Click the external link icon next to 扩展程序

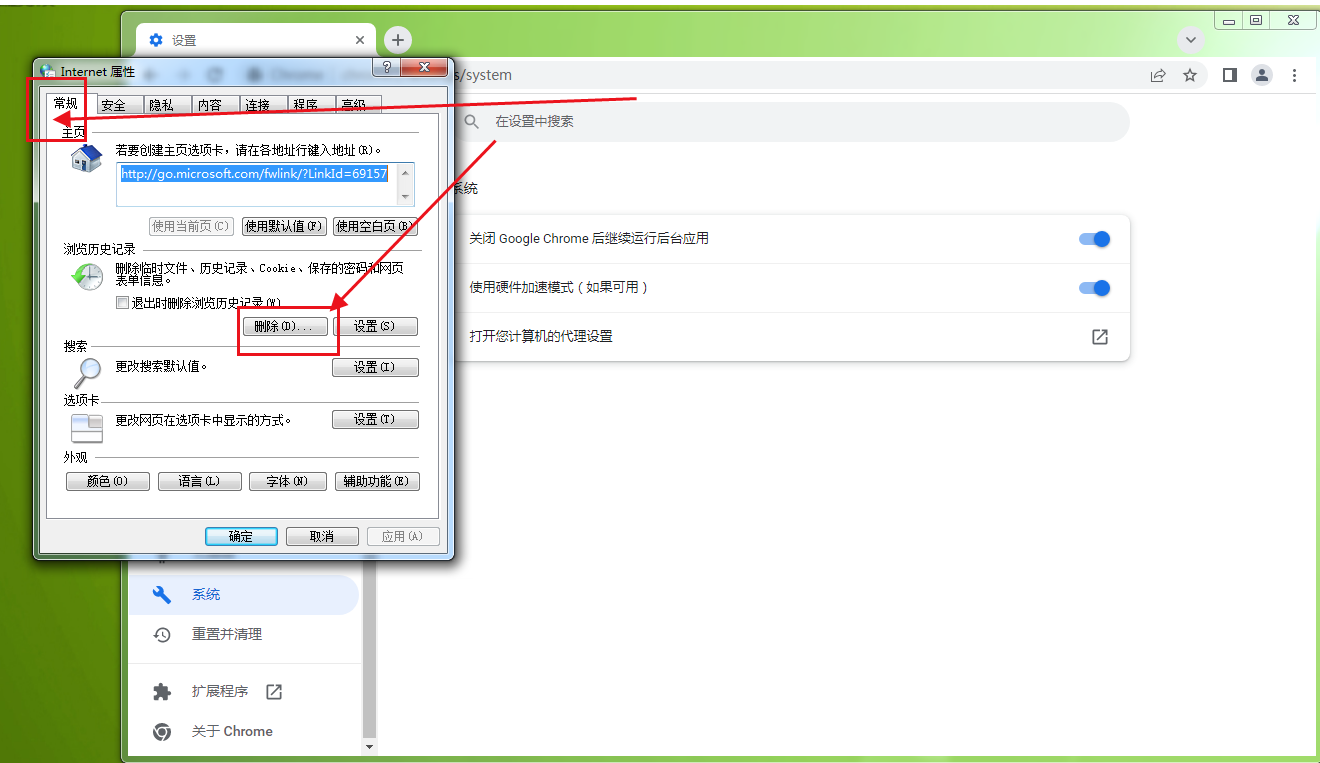point(274,692)
